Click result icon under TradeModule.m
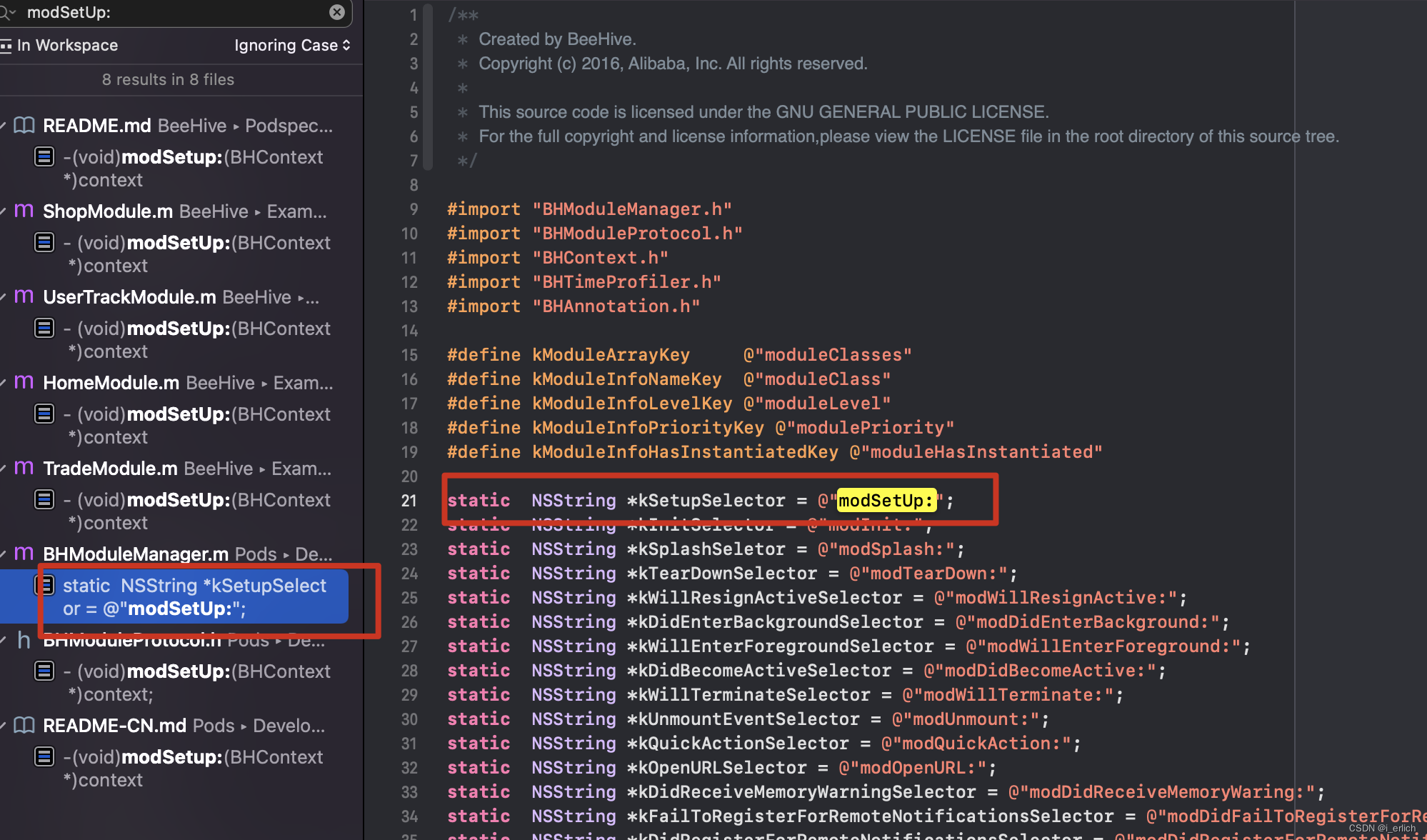 coord(44,499)
